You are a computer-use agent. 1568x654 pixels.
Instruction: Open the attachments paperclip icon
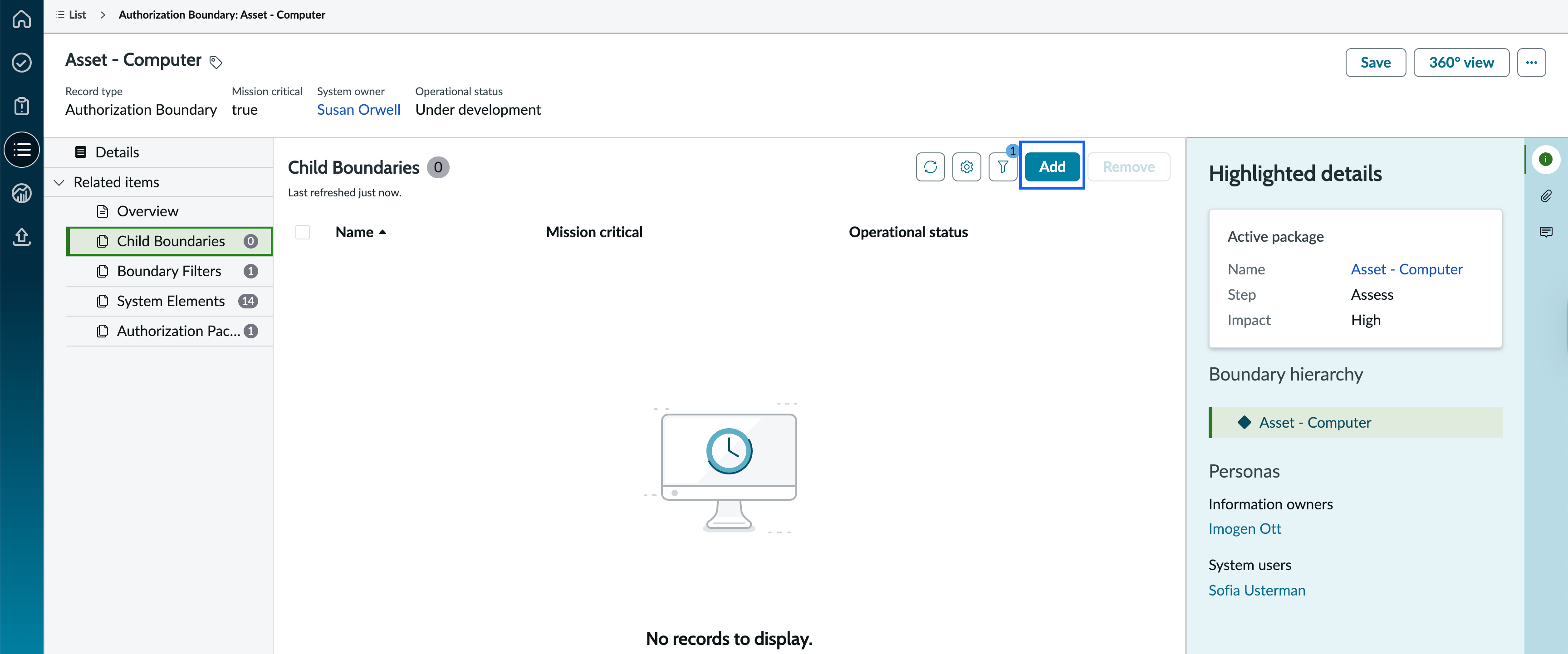pyautogui.click(x=1545, y=196)
